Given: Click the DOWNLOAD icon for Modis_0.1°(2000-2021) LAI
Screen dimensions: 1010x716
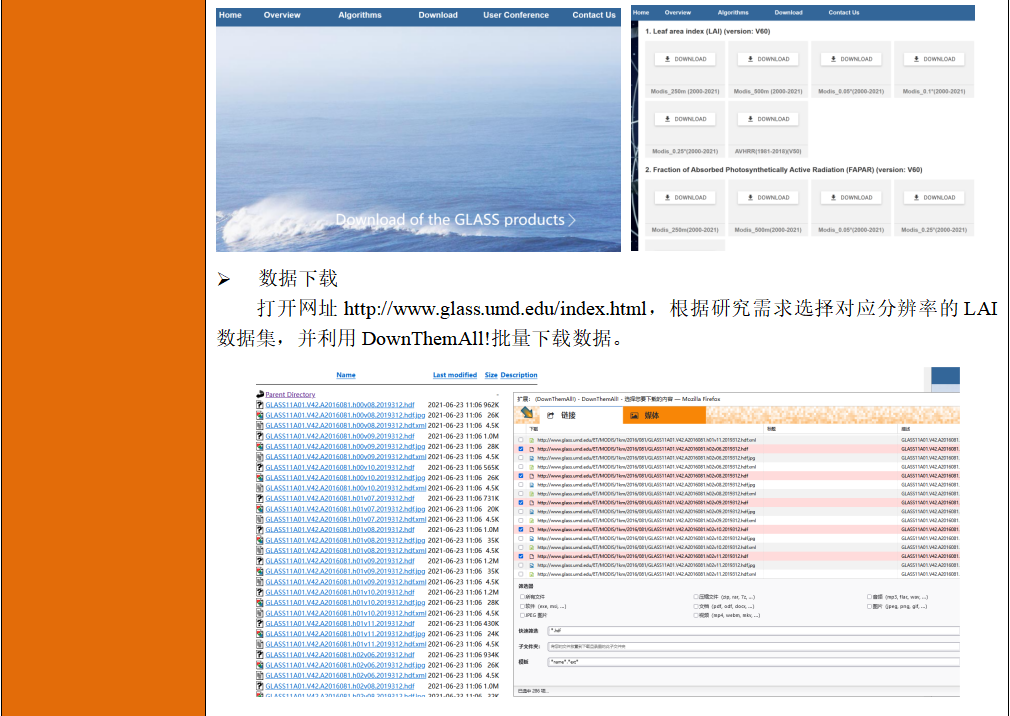Looking at the screenshot, I should point(932,59).
